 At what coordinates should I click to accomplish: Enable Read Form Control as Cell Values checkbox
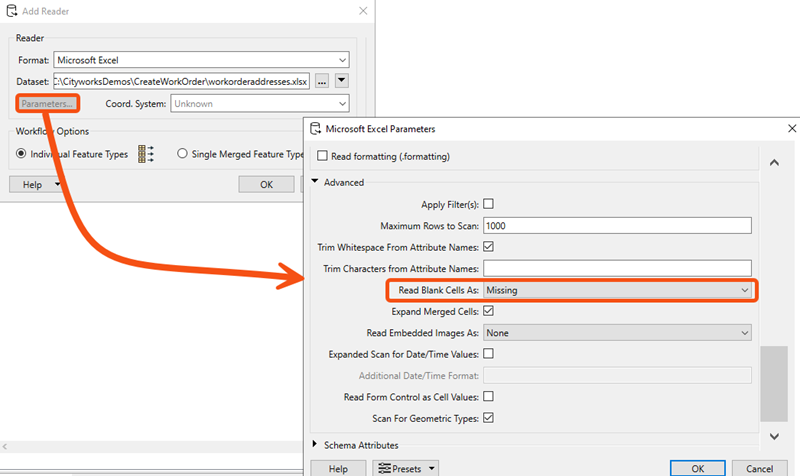point(488,396)
